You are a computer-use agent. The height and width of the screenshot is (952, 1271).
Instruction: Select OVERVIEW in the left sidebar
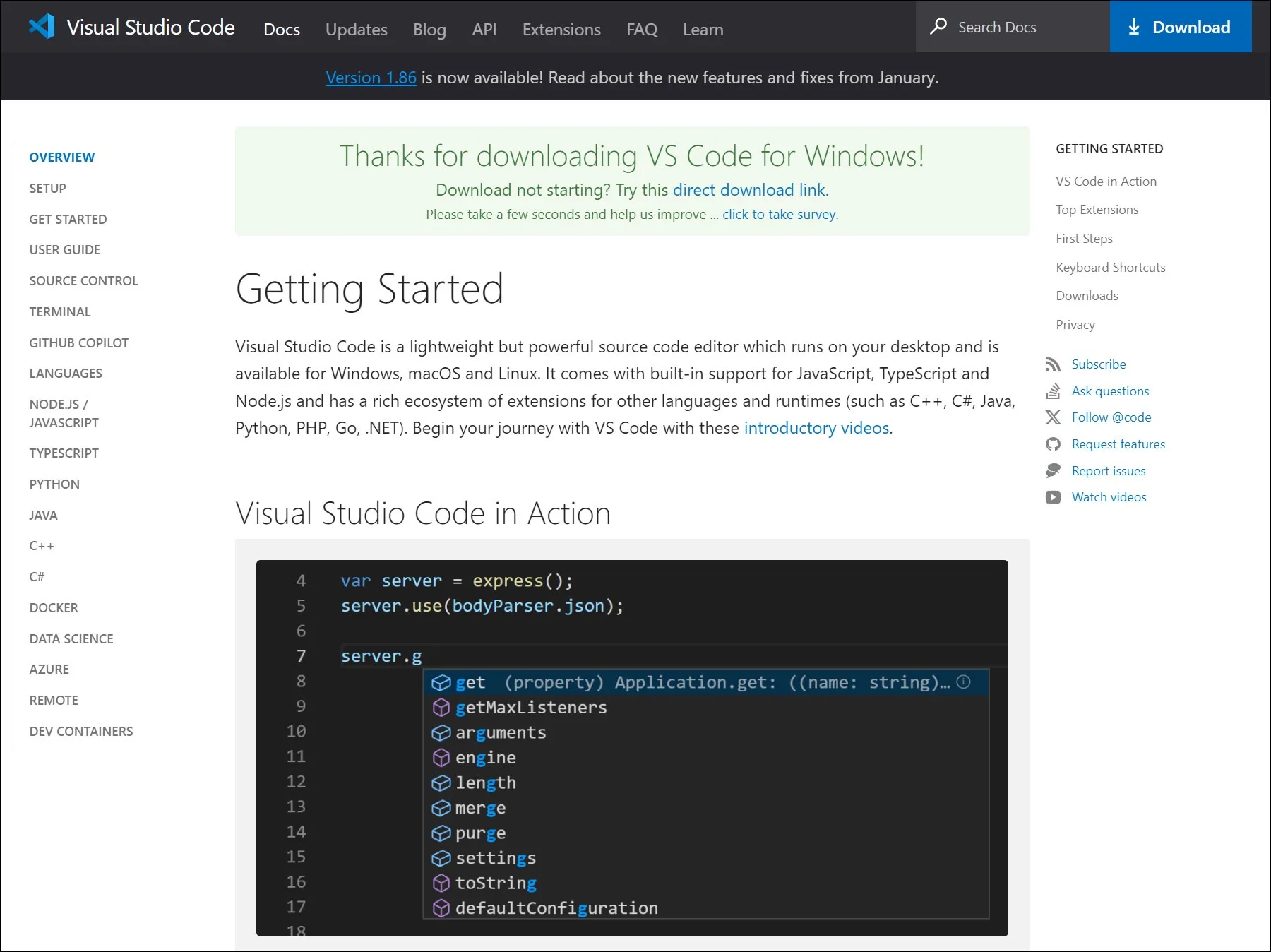coord(62,157)
